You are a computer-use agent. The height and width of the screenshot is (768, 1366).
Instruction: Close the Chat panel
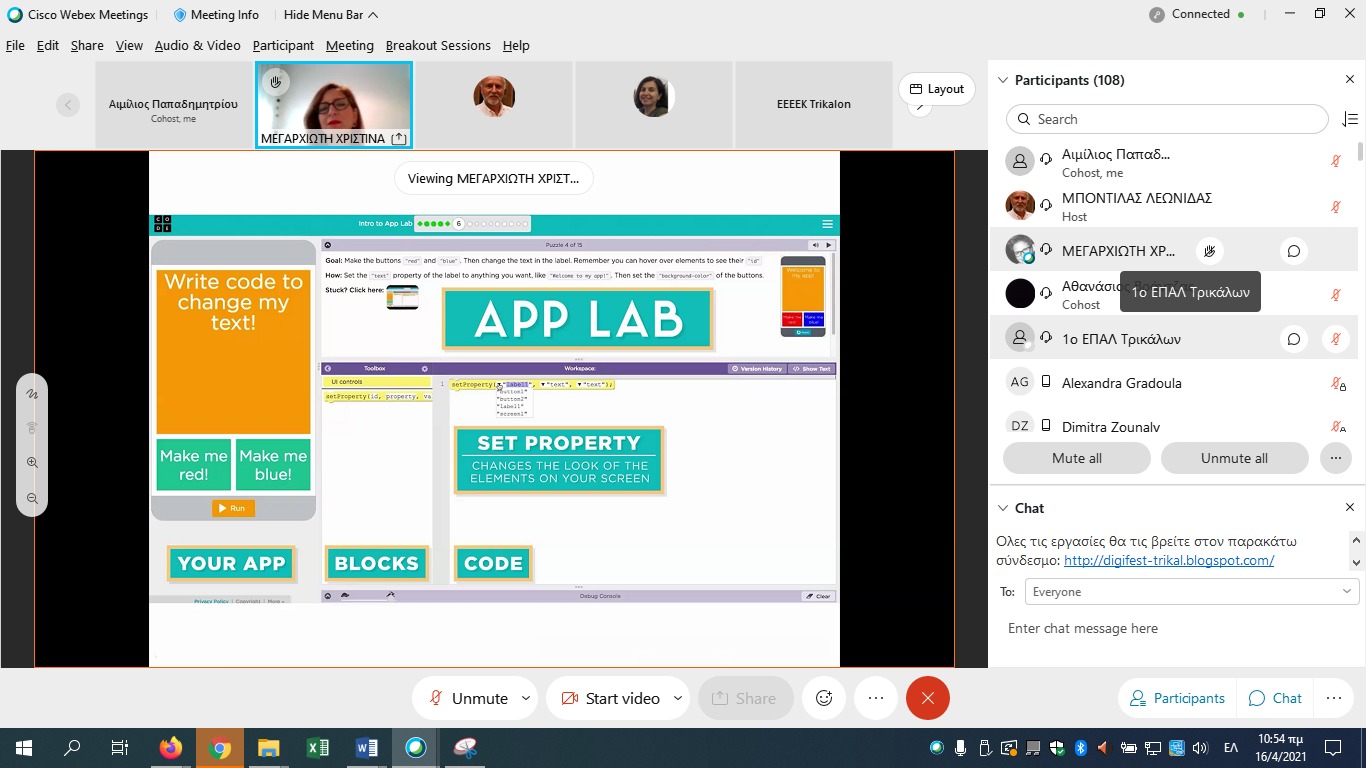click(1349, 508)
